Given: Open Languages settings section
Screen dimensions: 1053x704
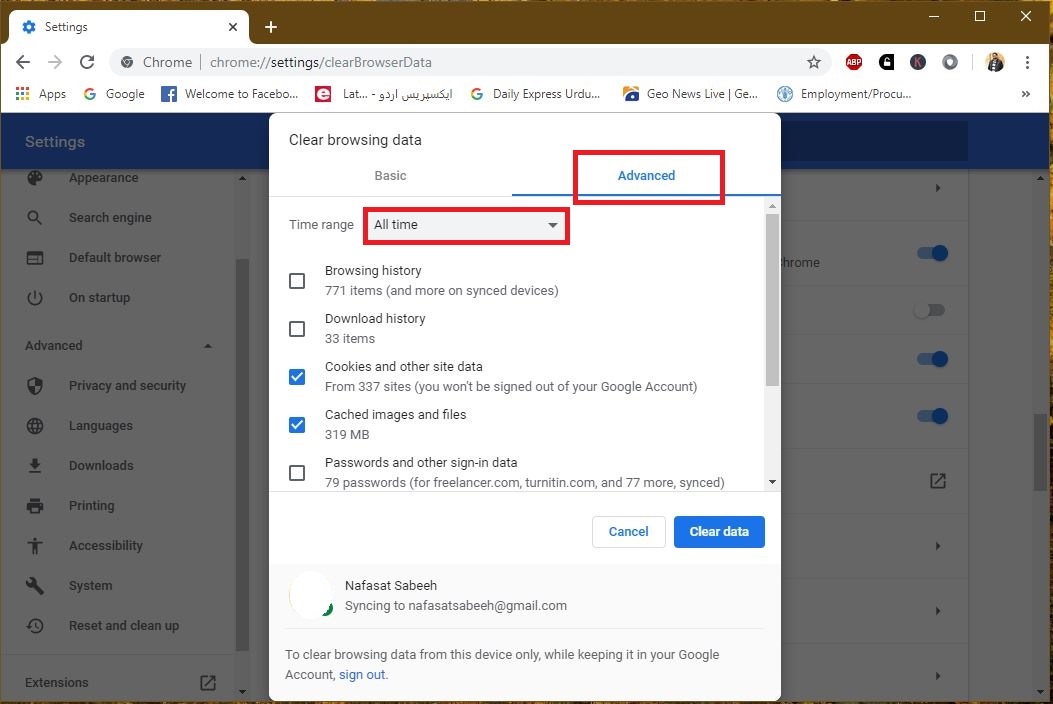Looking at the screenshot, I should [101, 425].
